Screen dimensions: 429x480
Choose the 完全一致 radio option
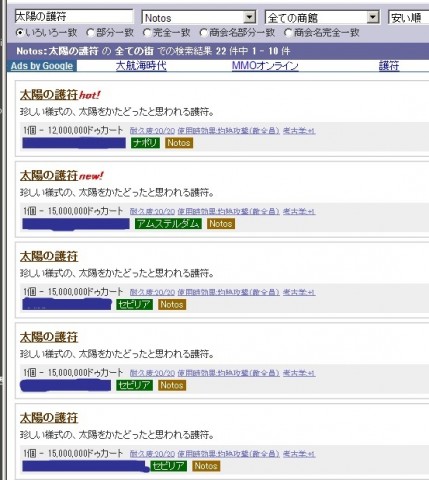click(146, 33)
